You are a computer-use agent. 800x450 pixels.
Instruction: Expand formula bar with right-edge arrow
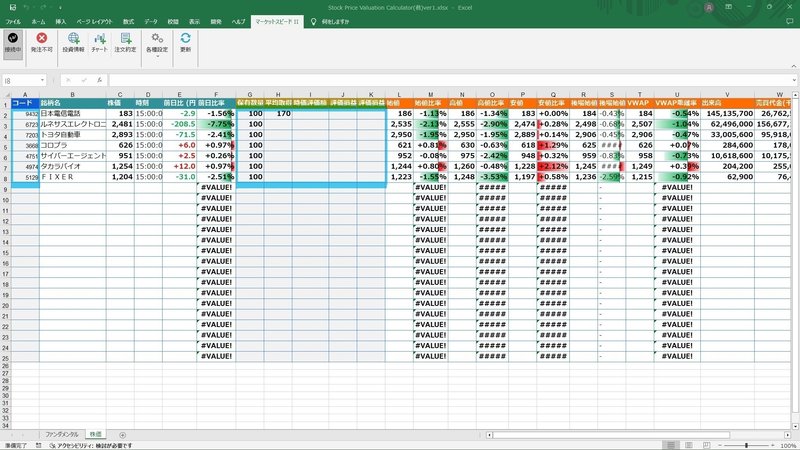pyautogui.click(x=794, y=80)
